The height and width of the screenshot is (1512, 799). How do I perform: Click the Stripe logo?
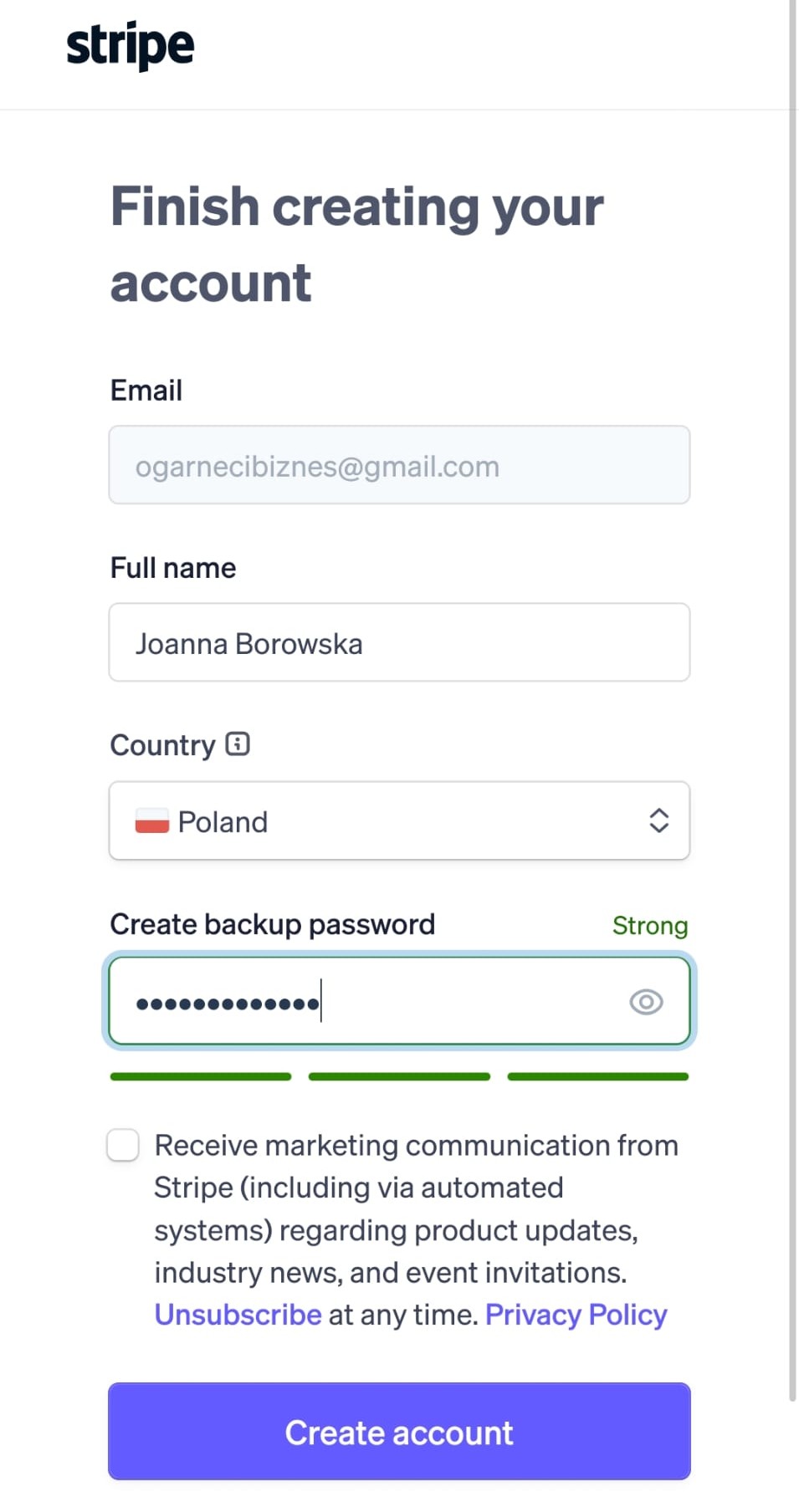click(x=131, y=46)
